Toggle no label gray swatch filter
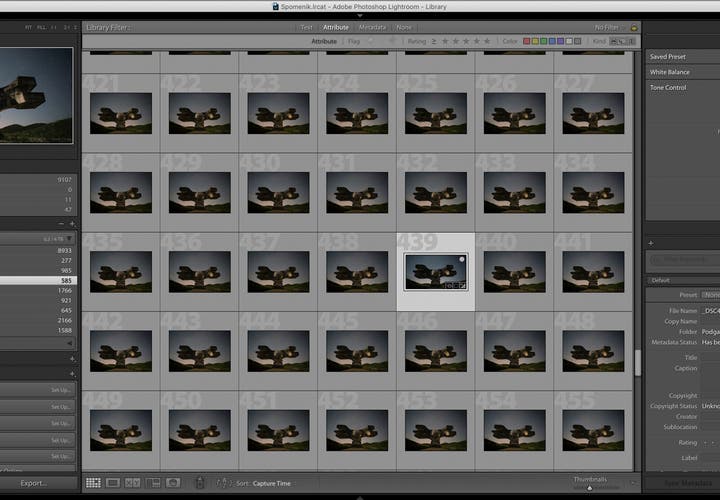720x500 pixels. coord(578,41)
